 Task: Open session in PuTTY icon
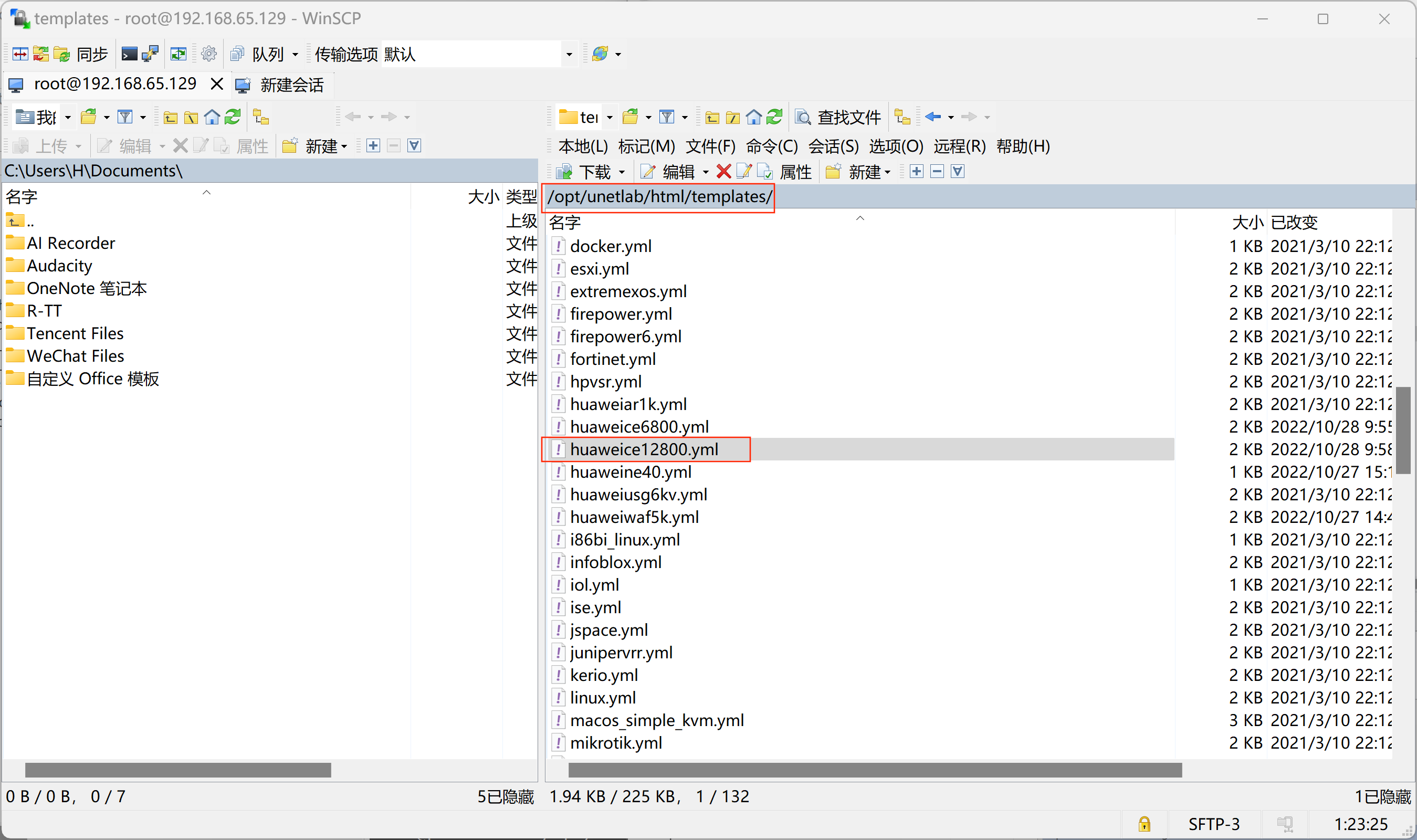(x=151, y=54)
